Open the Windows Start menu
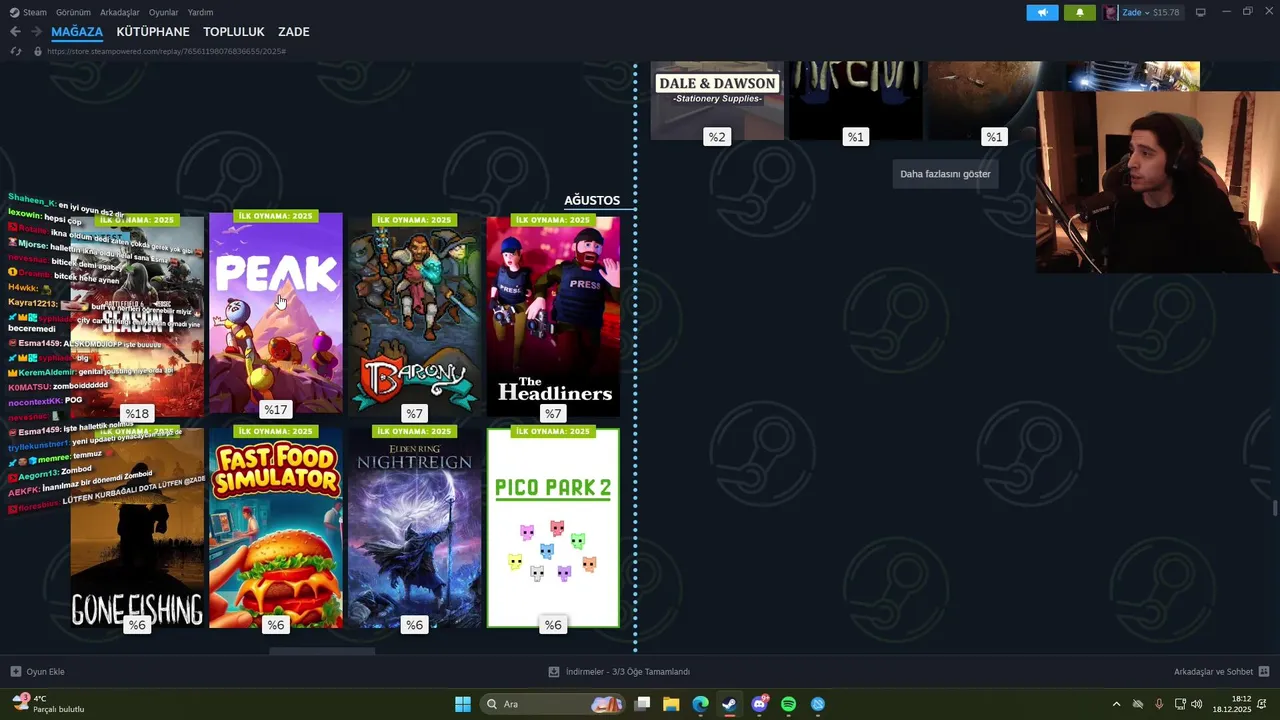 pos(463,704)
